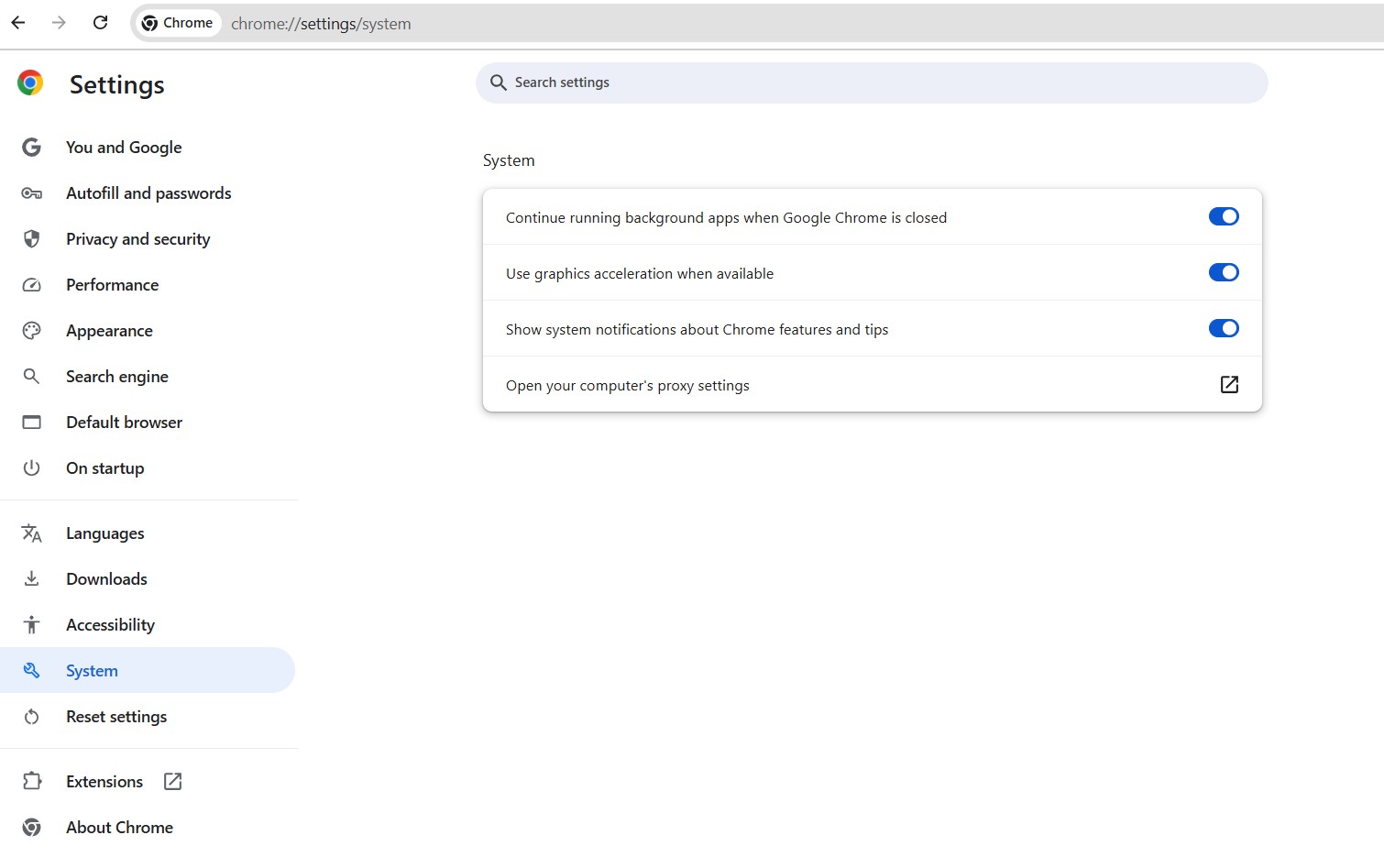The height and width of the screenshot is (868, 1384).
Task: Click the Settings page title
Action: click(x=117, y=84)
